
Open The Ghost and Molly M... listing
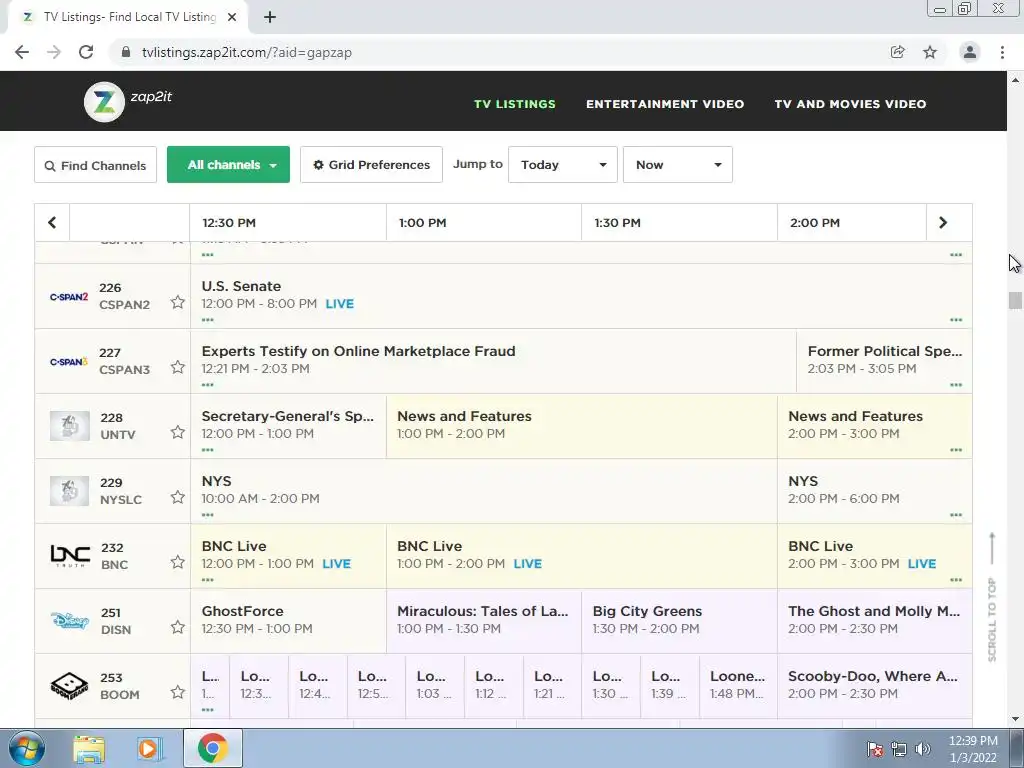874,620
